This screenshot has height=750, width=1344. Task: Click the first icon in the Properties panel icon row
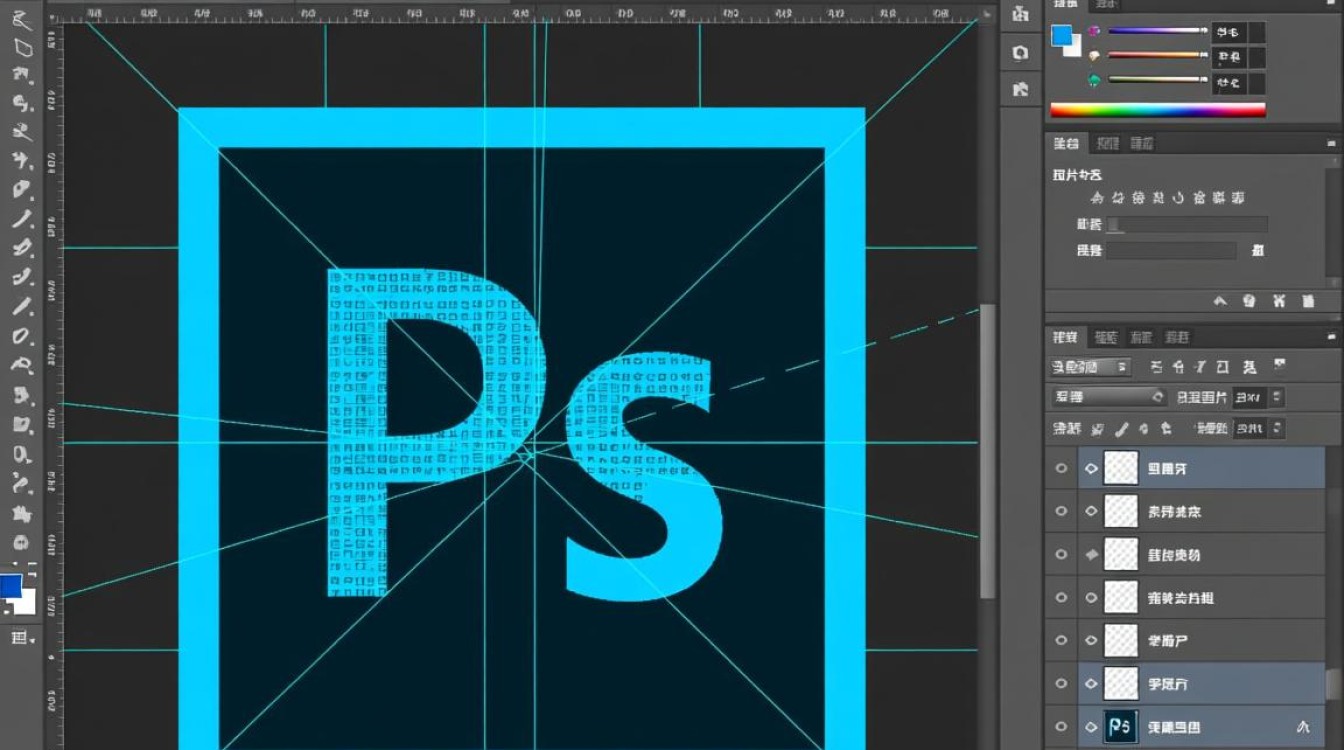(1096, 198)
